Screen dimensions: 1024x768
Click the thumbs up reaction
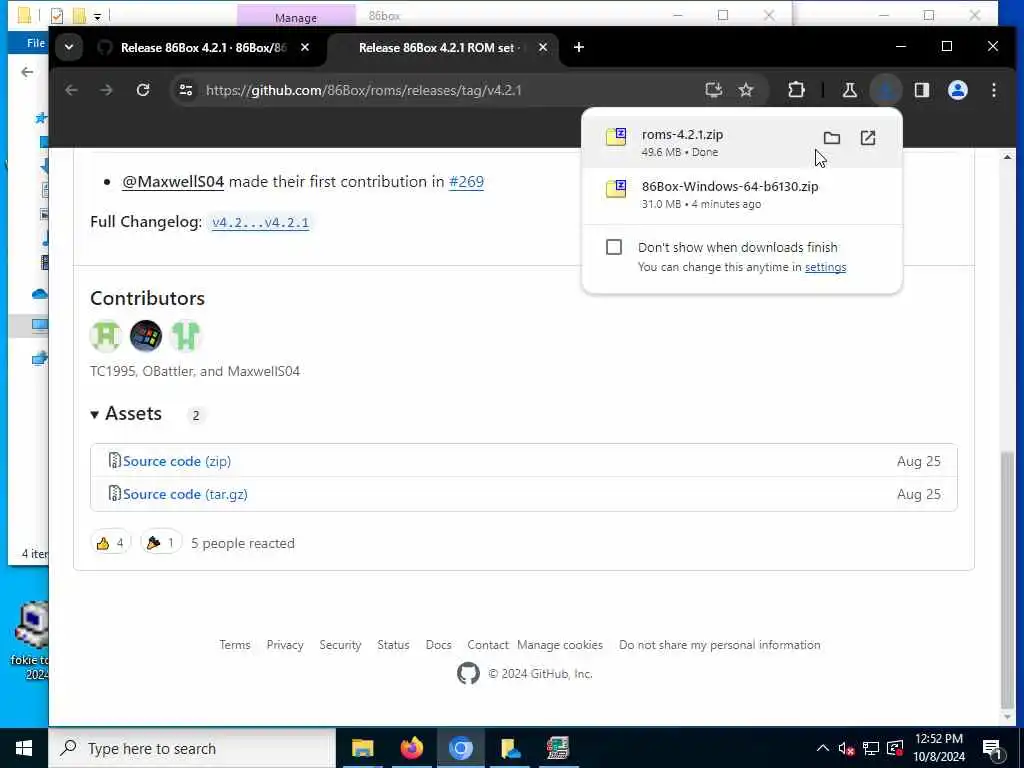(110, 543)
